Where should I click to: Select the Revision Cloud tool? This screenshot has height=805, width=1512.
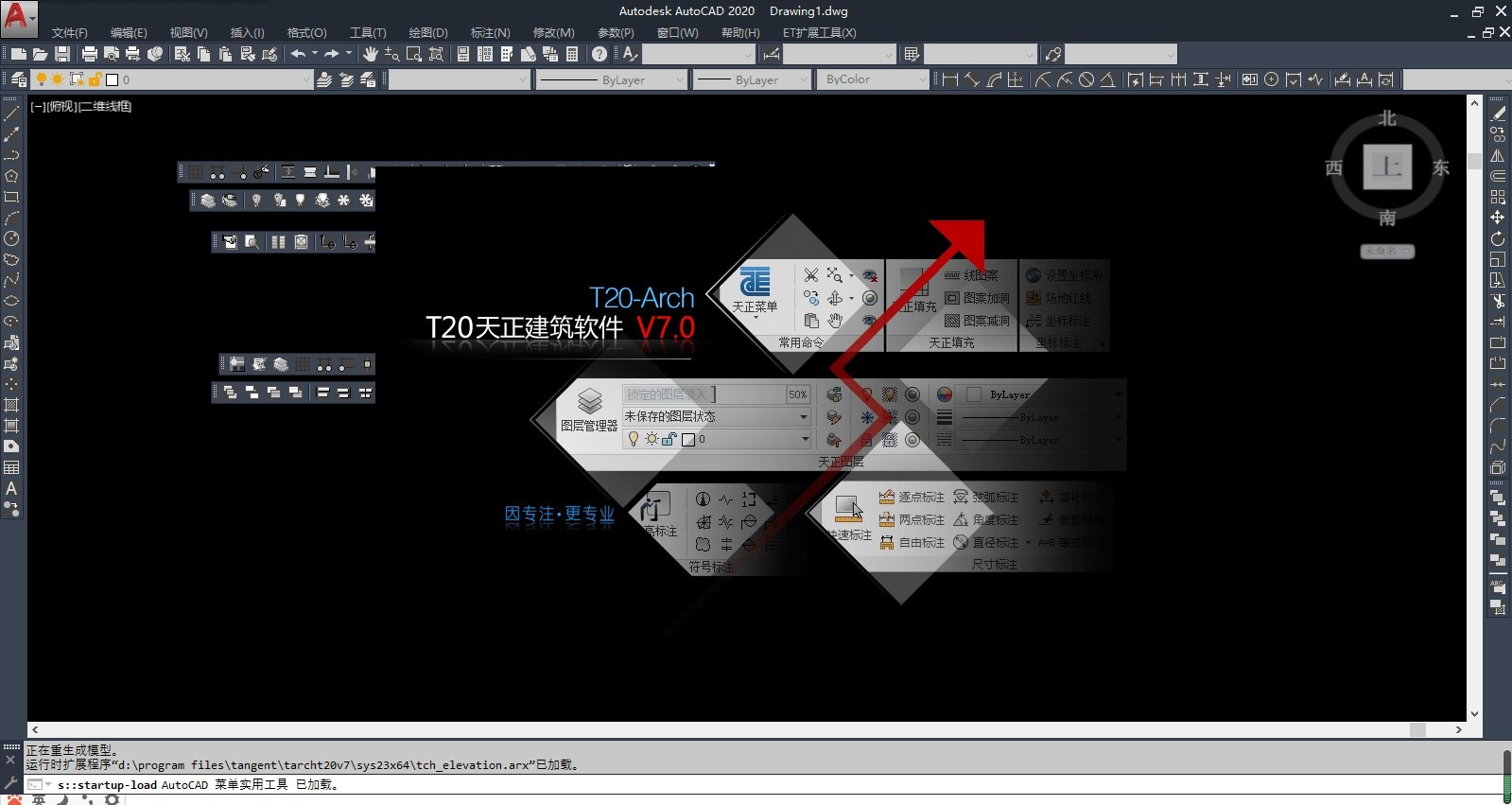[11, 259]
